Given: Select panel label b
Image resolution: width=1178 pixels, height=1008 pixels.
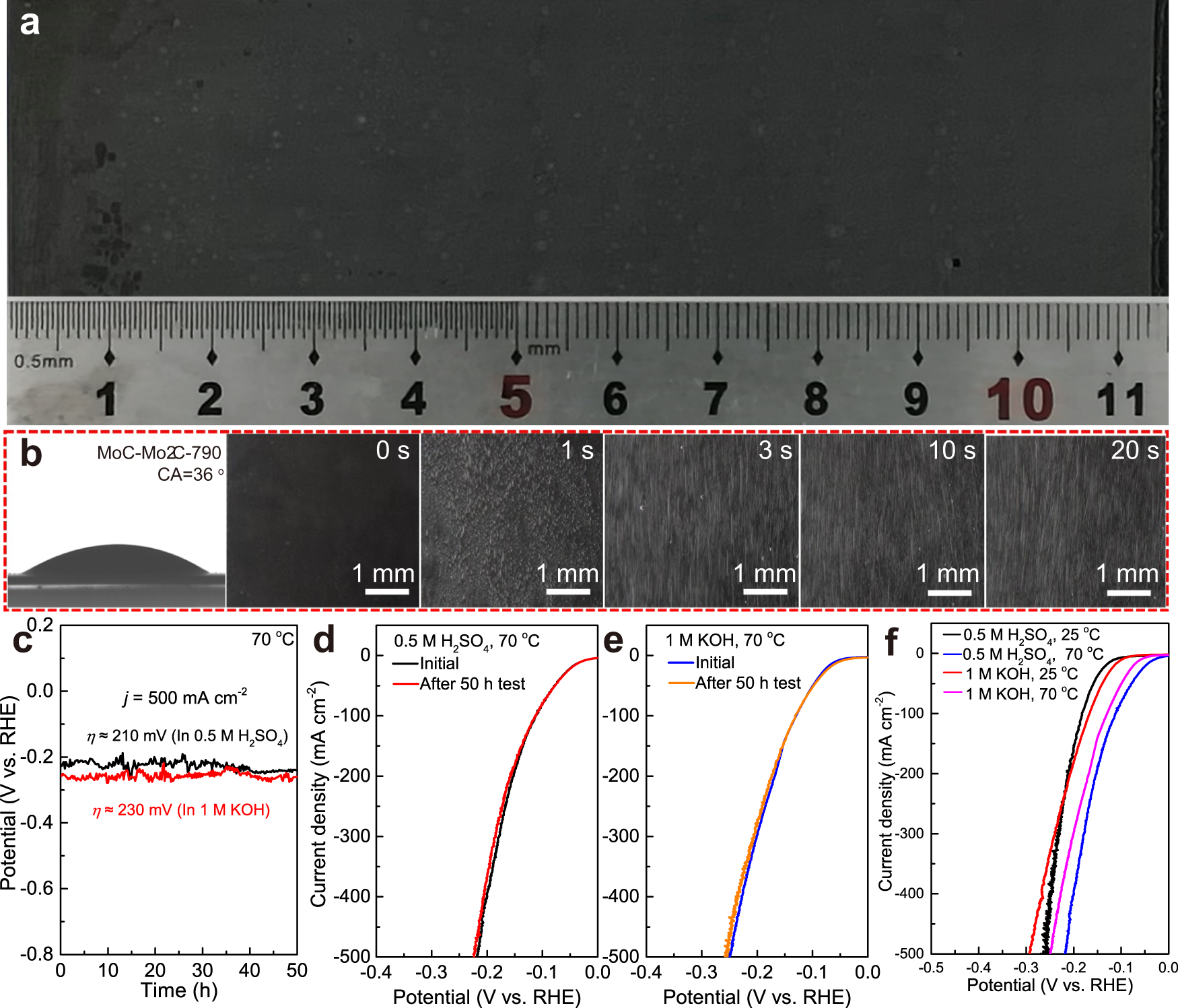Looking at the screenshot, I should [x=30, y=450].
